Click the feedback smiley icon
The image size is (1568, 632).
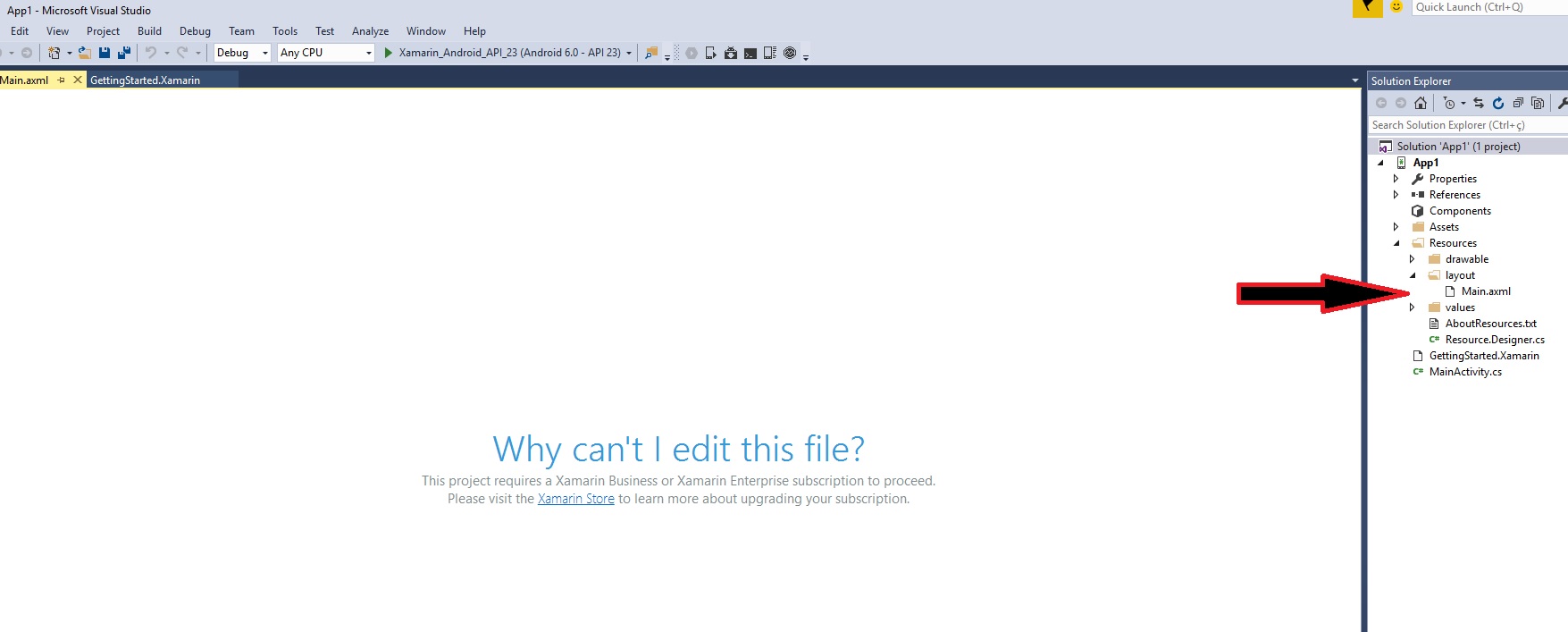(x=1396, y=7)
